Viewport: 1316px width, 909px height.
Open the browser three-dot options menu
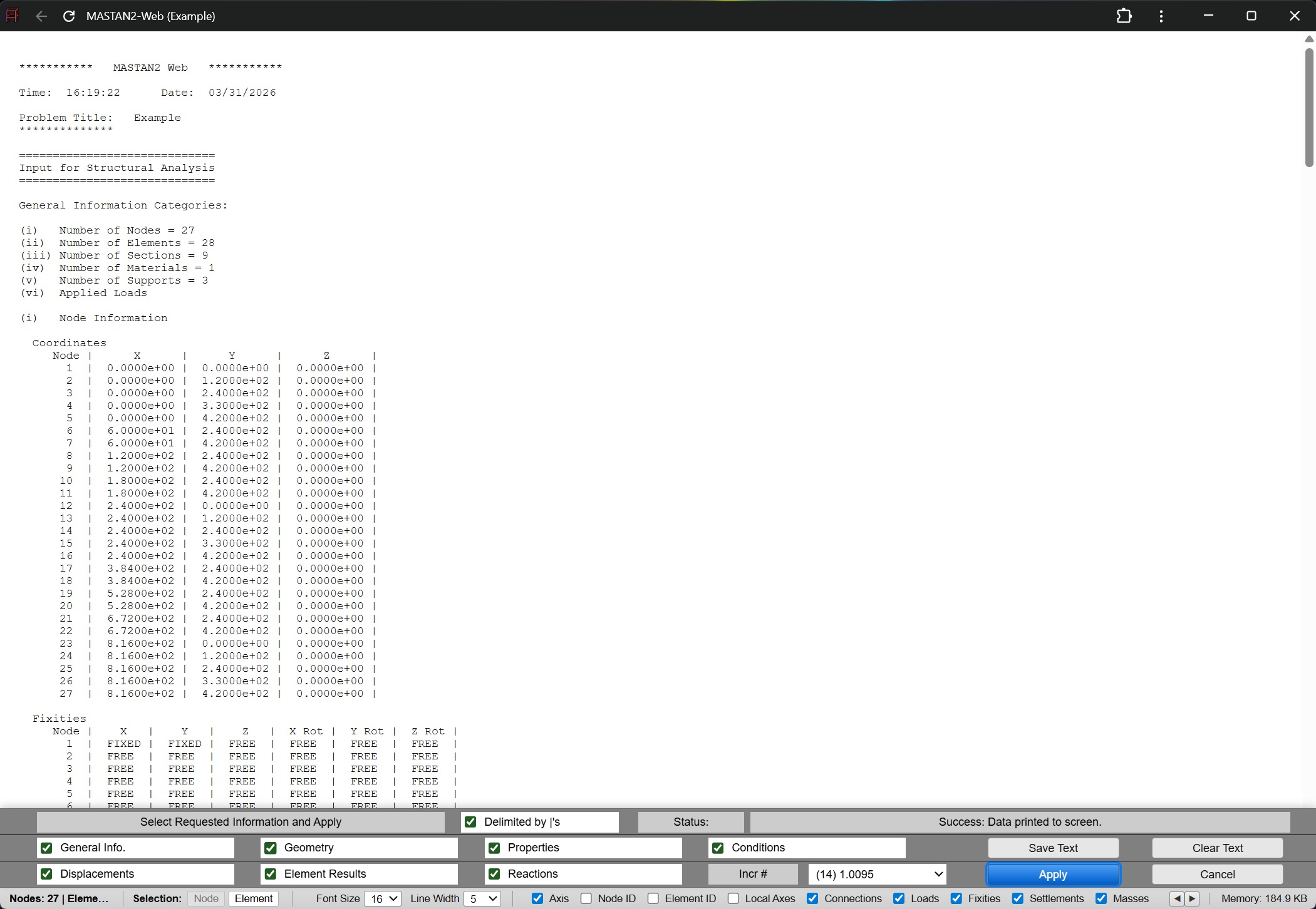(1162, 16)
